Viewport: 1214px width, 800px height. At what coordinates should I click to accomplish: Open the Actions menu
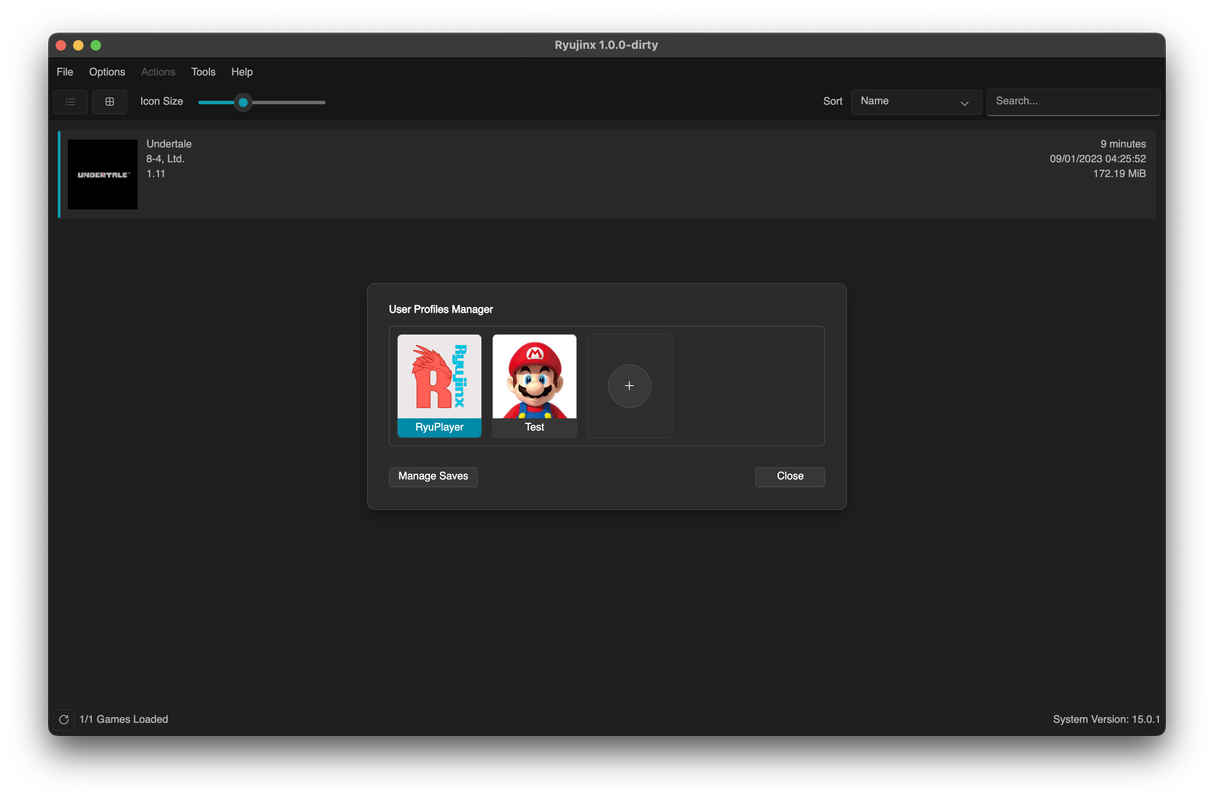pos(158,72)
